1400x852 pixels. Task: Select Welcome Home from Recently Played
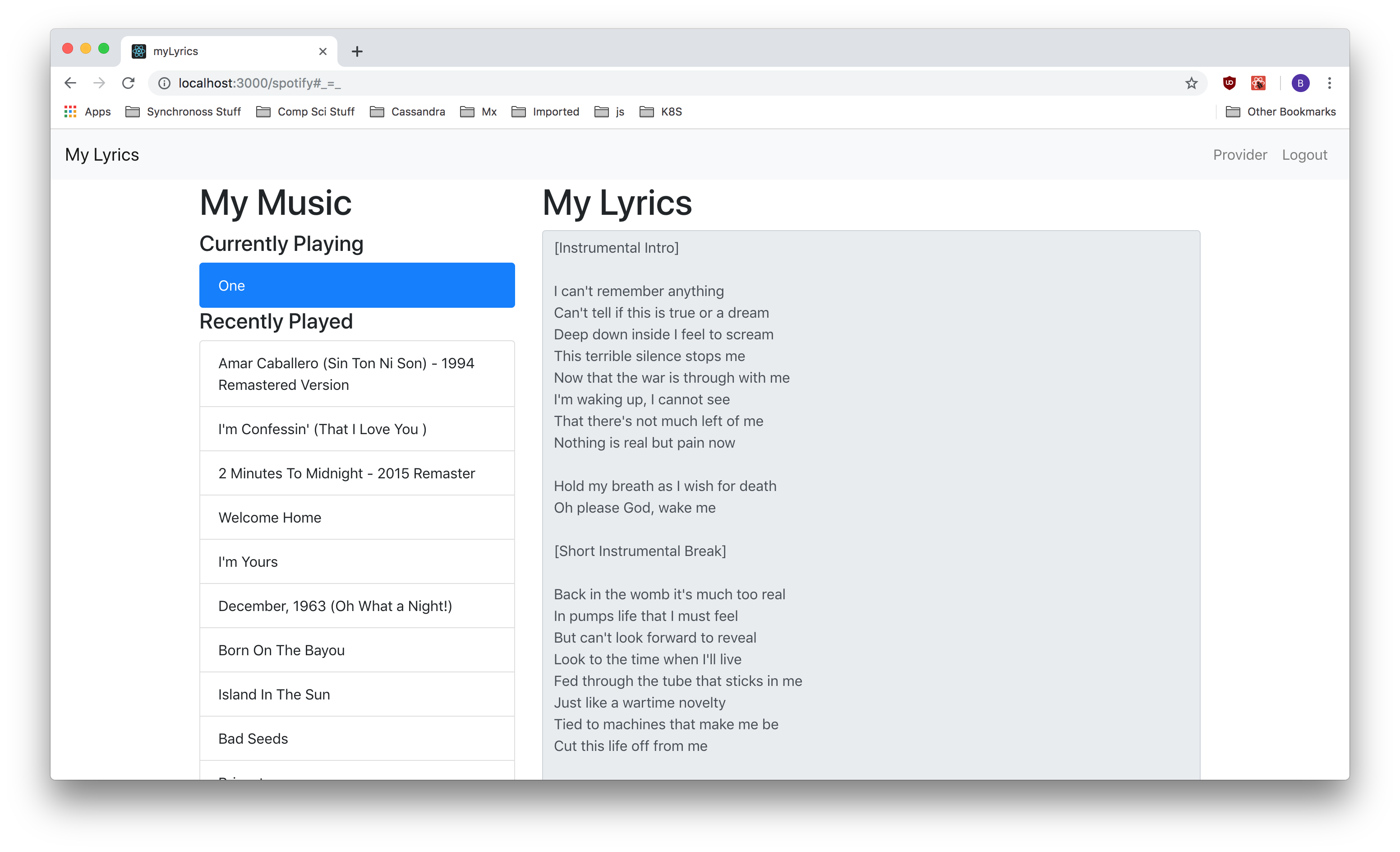point(357,517)
